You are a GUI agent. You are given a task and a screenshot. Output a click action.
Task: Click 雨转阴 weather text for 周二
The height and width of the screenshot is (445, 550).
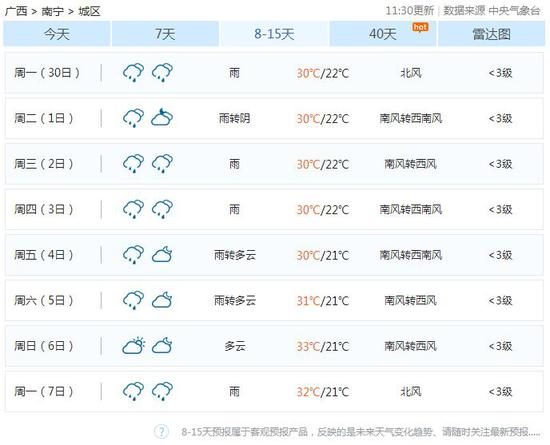tap(235, 119)
